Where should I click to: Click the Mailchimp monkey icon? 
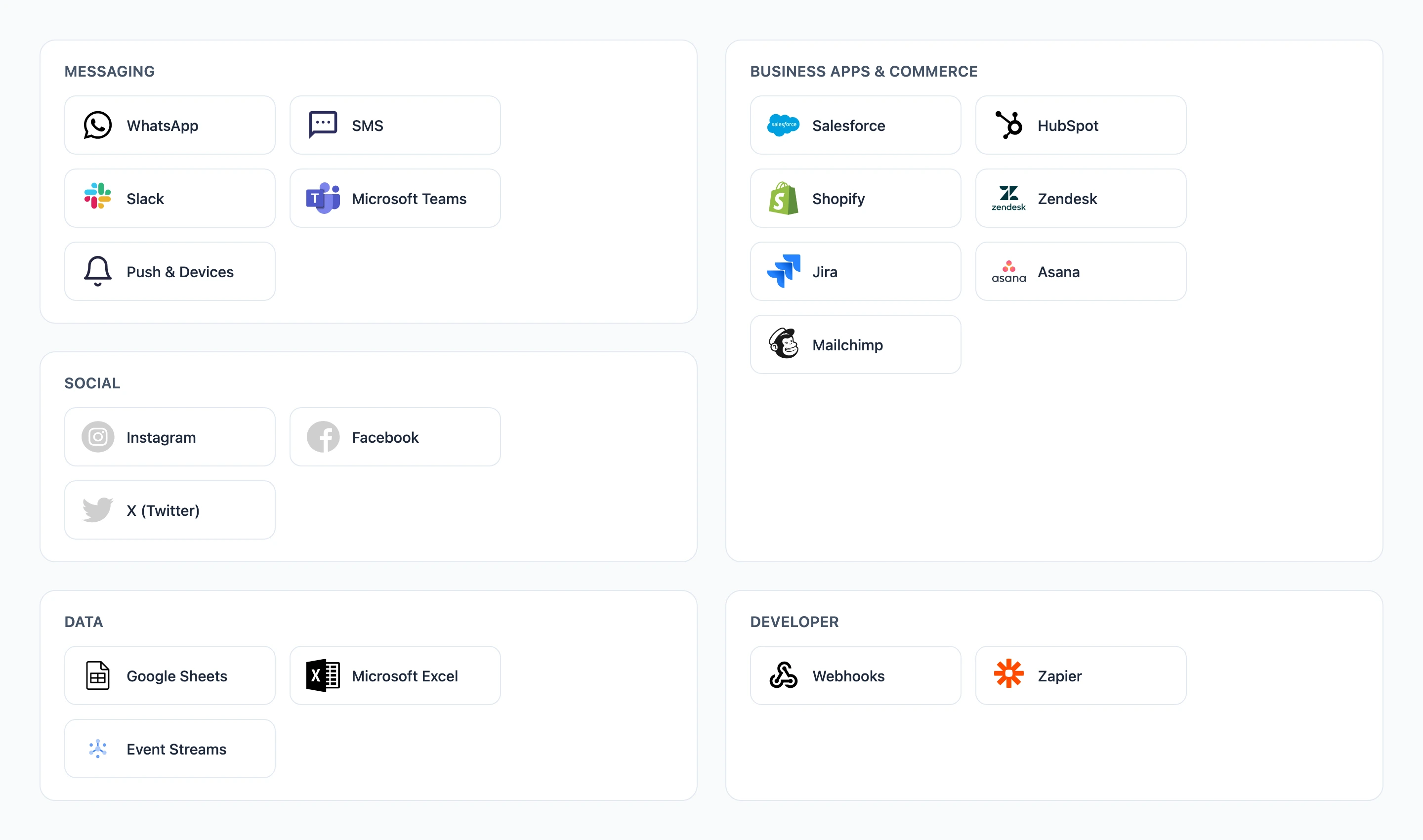pyautogui.click(x=783, y=343)
